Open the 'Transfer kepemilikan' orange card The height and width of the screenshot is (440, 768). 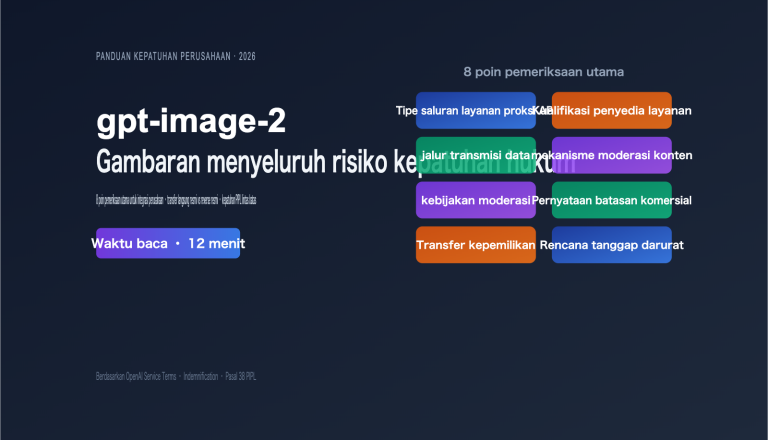pyautogui.click(x=476, y=244)
